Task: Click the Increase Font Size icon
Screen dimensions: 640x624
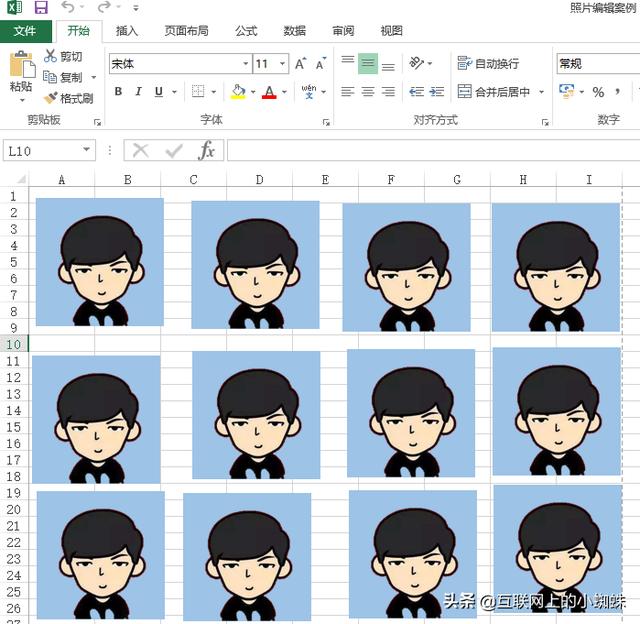Action: pos(300,64)
